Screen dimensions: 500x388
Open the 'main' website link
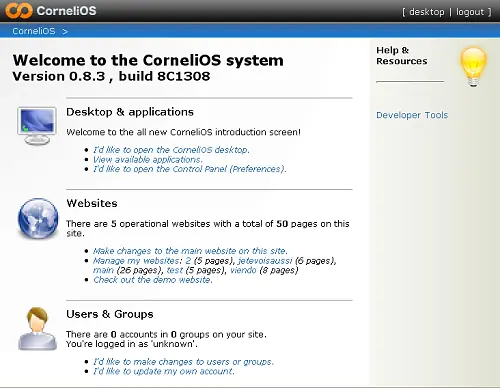[x=103, y=270]
